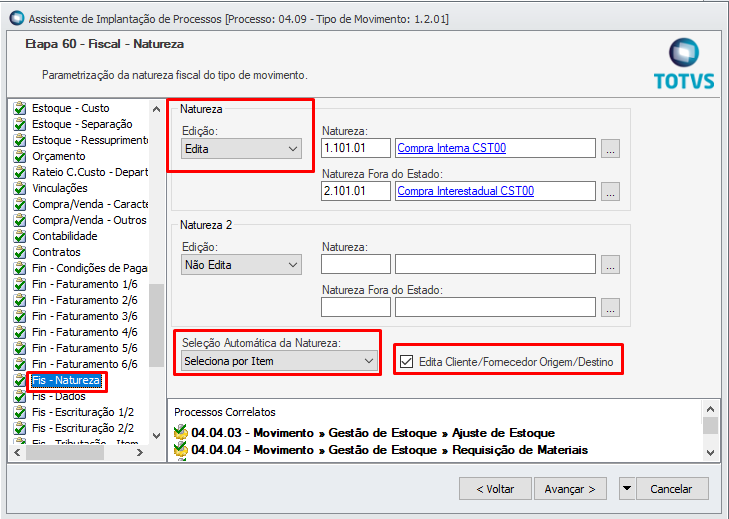729x519 pixels.
Task: Select Estoque - Ressuprimento step
Action: click(90, 140)
